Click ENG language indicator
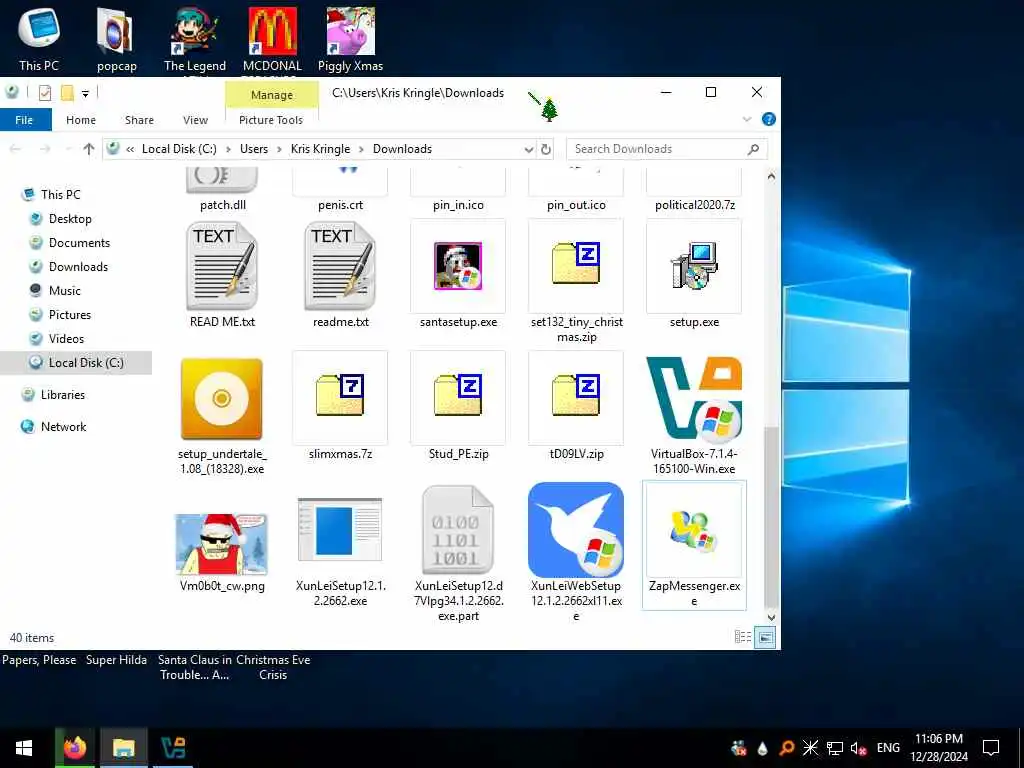 (x=888, y=748)
